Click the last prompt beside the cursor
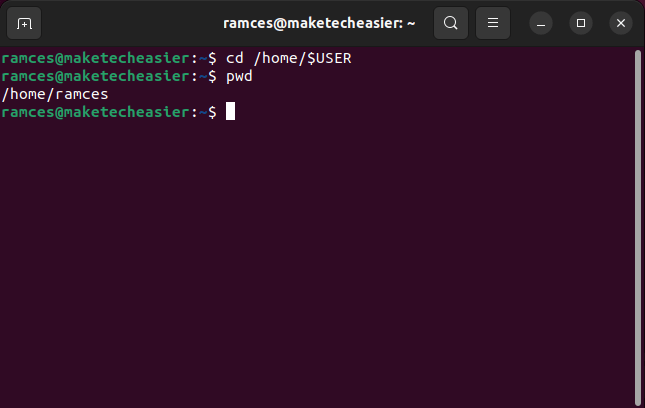 click(109, 112)
